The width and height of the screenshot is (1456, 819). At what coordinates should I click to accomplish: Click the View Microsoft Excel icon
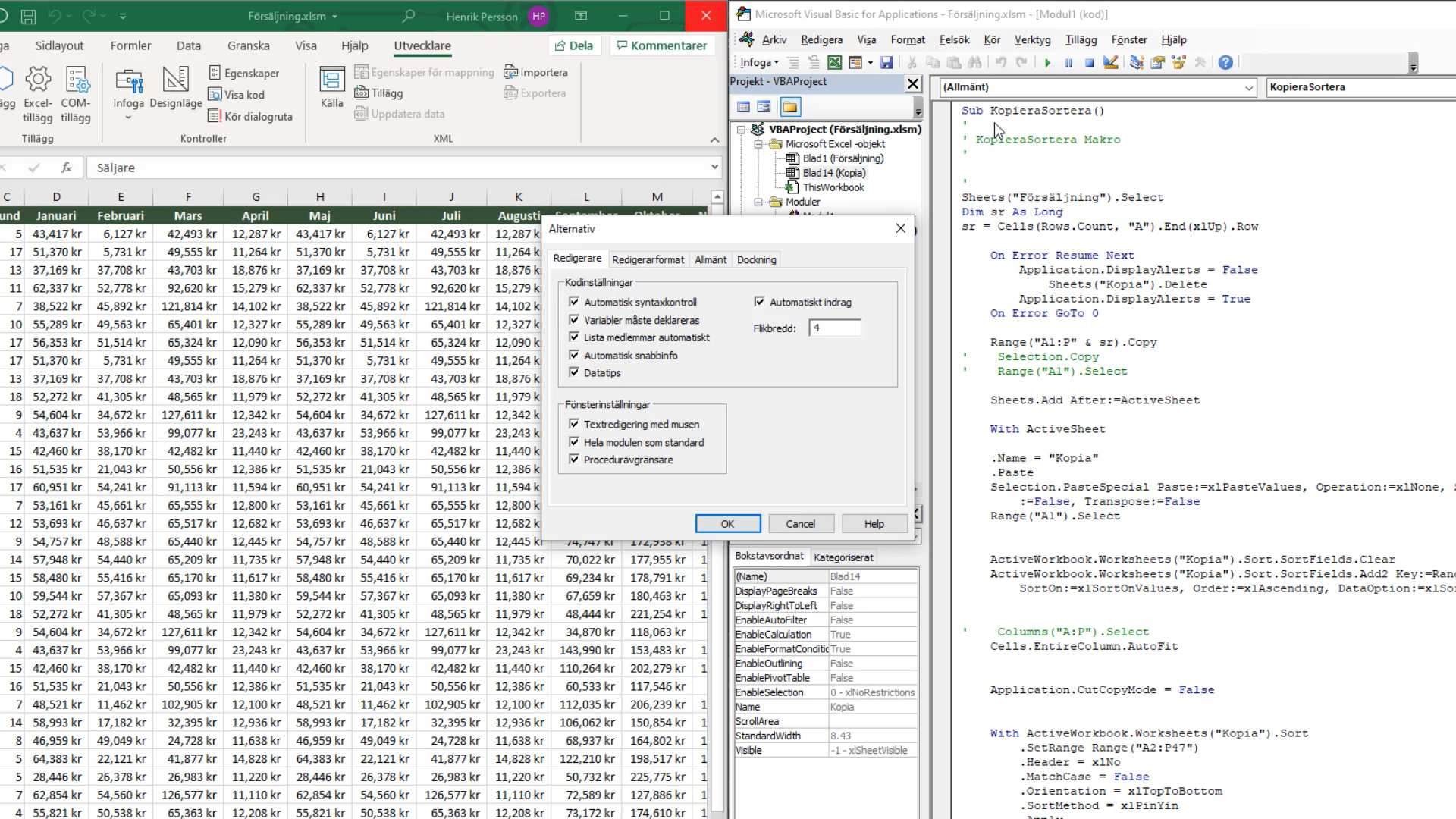point(834,63)
